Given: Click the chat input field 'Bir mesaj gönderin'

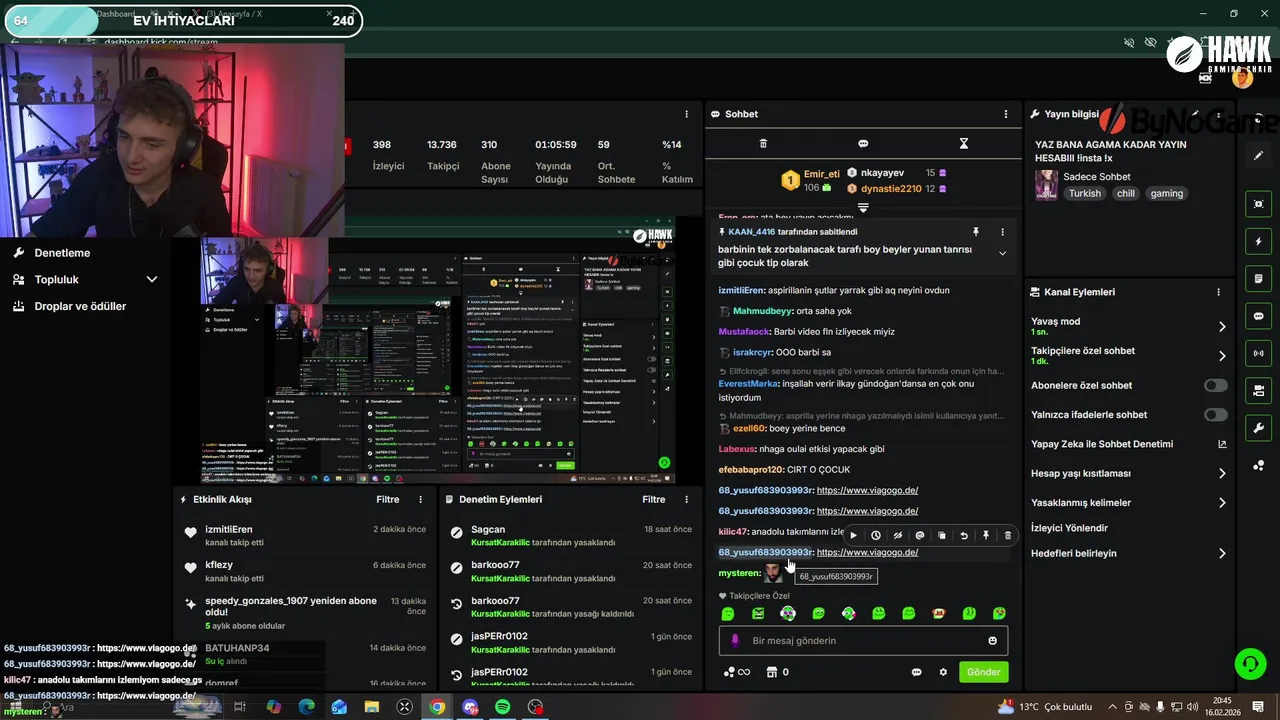Looking at the screenshot, I should (x=863, y=641).
